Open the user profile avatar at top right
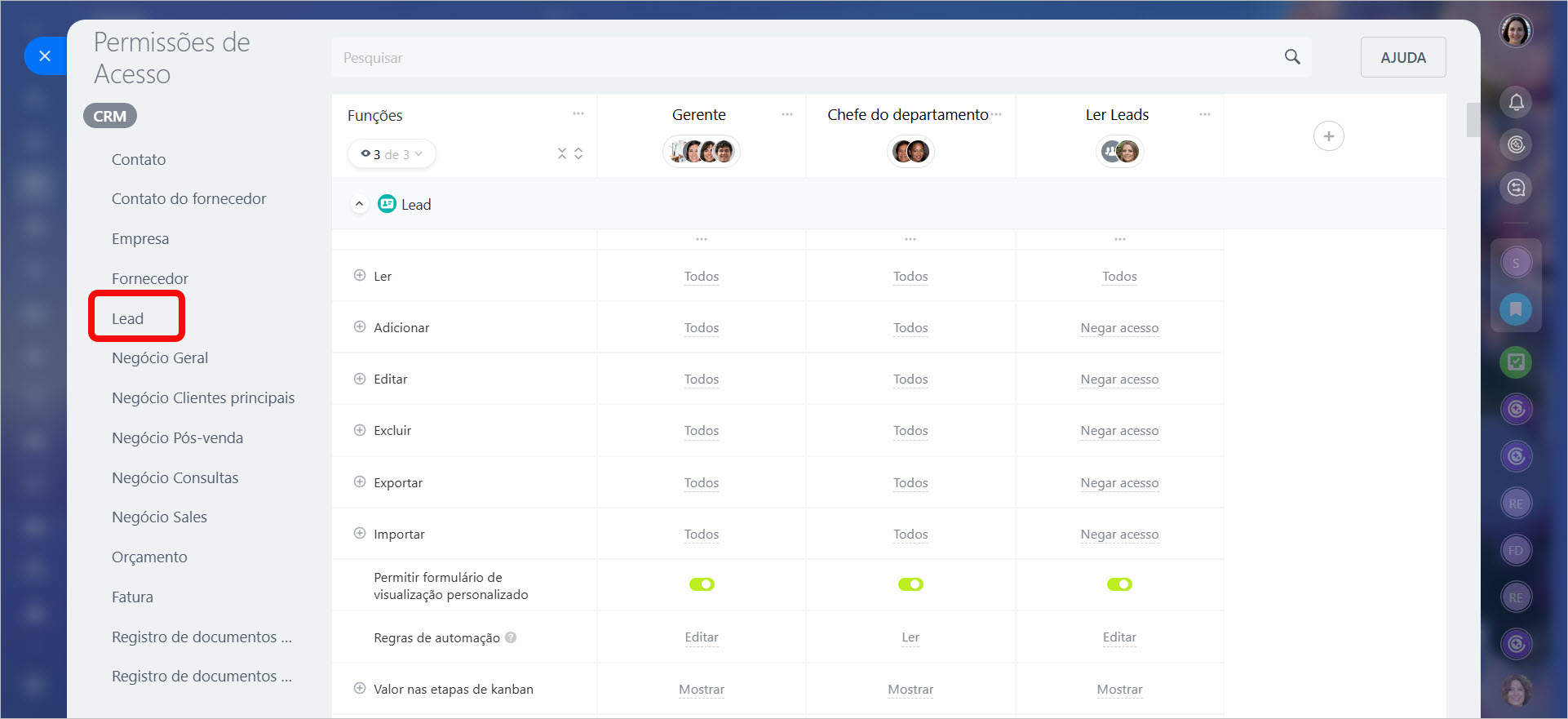The width and height of the screenshot is (1568, 719). coord(1516,31)
